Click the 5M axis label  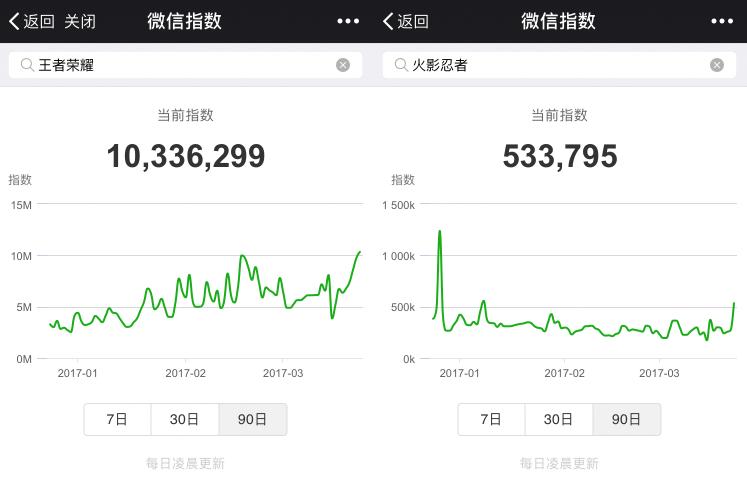coord(24,308)
